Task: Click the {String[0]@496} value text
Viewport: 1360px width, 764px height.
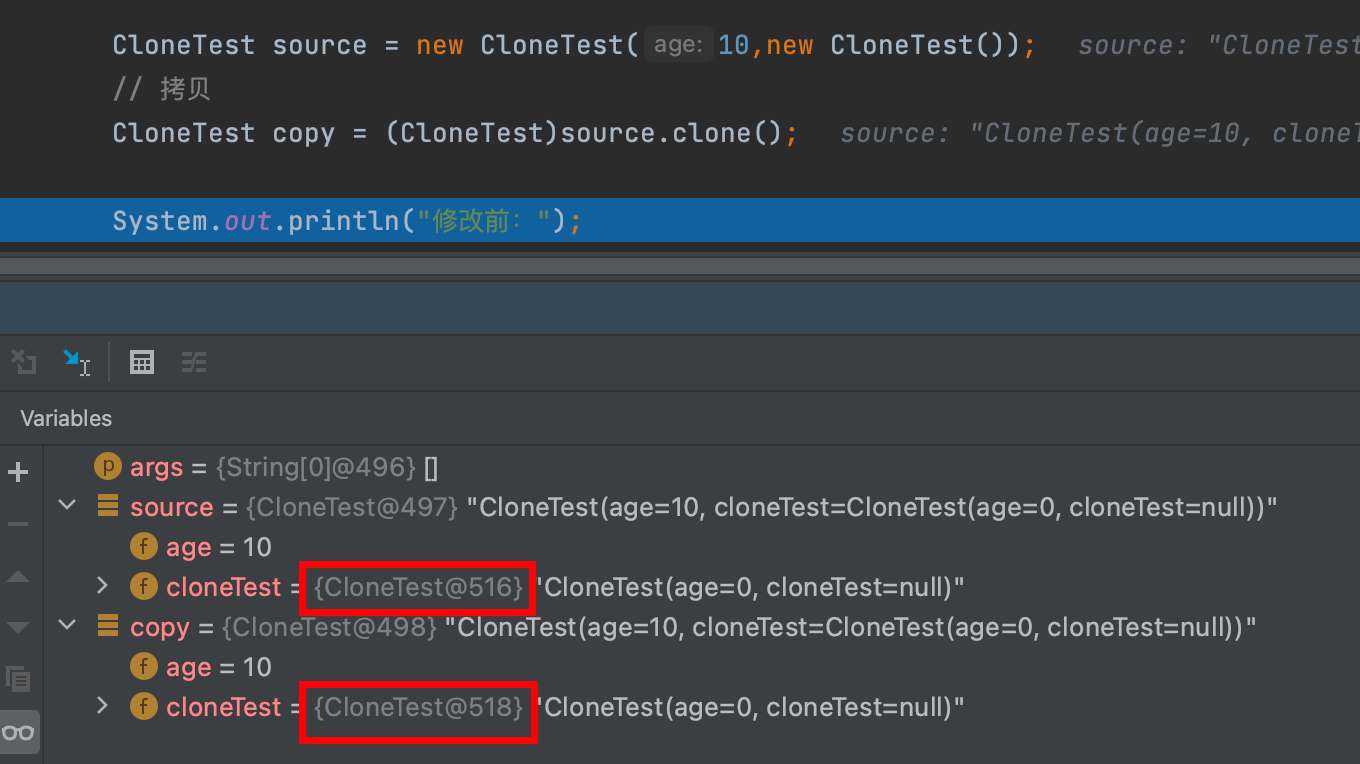Action: coord(318,467)
